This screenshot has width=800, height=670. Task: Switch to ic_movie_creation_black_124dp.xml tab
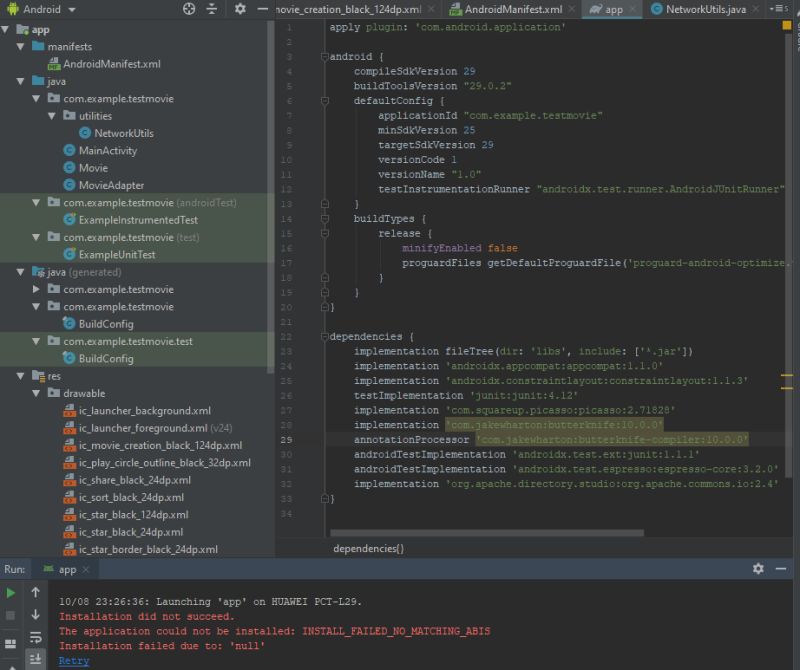pos(348,9)
